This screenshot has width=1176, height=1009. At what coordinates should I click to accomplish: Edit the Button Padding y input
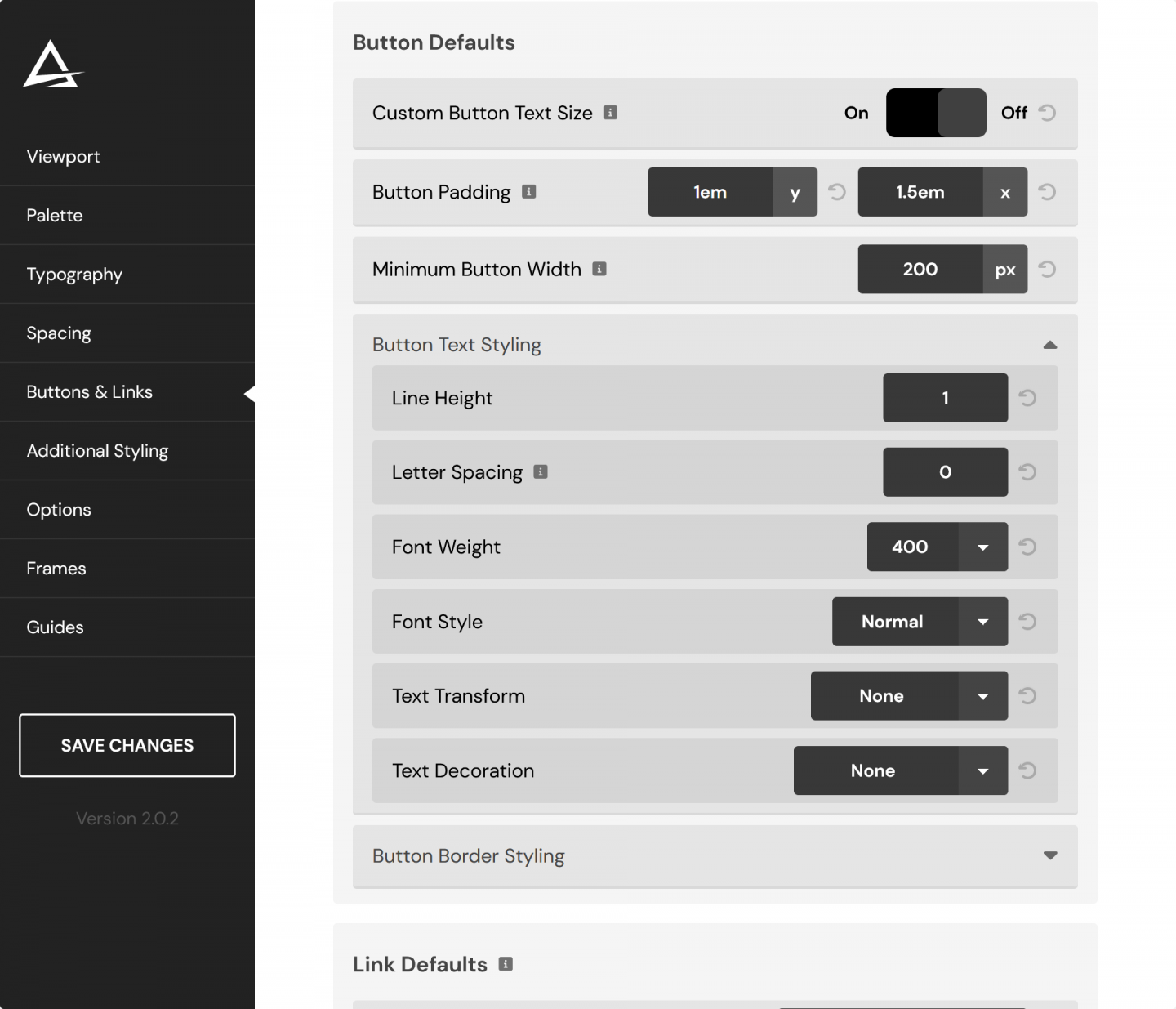point(710,192)
